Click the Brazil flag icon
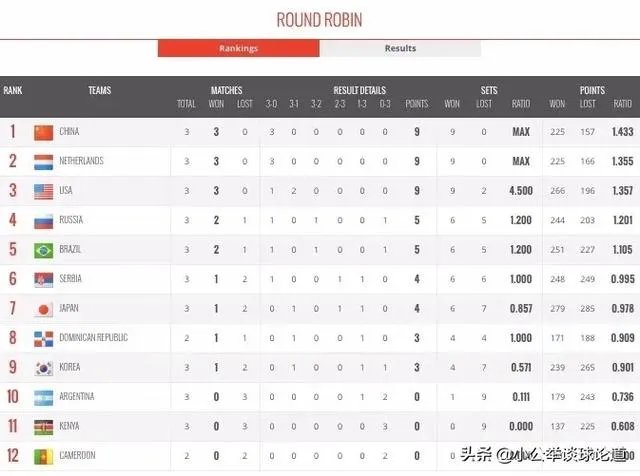This screenshot has height=476, width=640. coord(43,249)
